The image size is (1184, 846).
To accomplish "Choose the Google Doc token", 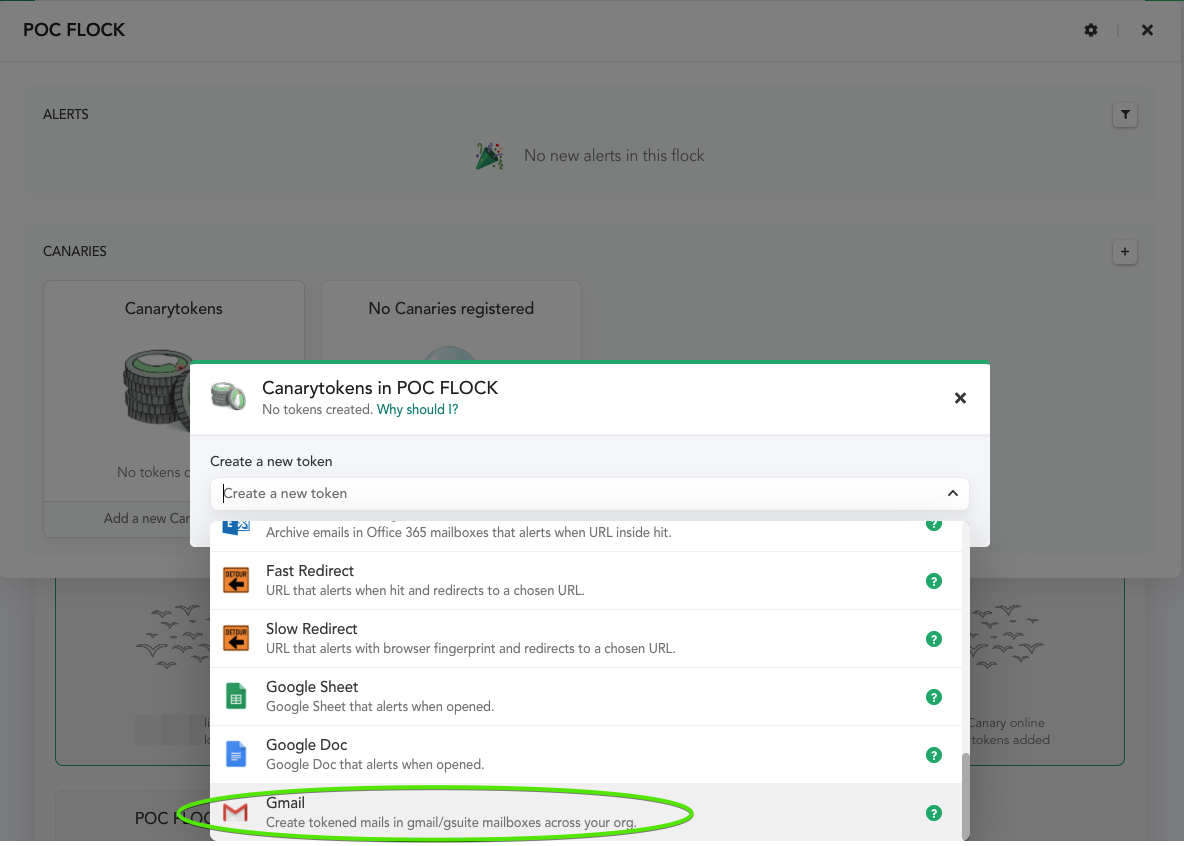I will (586, 755).
